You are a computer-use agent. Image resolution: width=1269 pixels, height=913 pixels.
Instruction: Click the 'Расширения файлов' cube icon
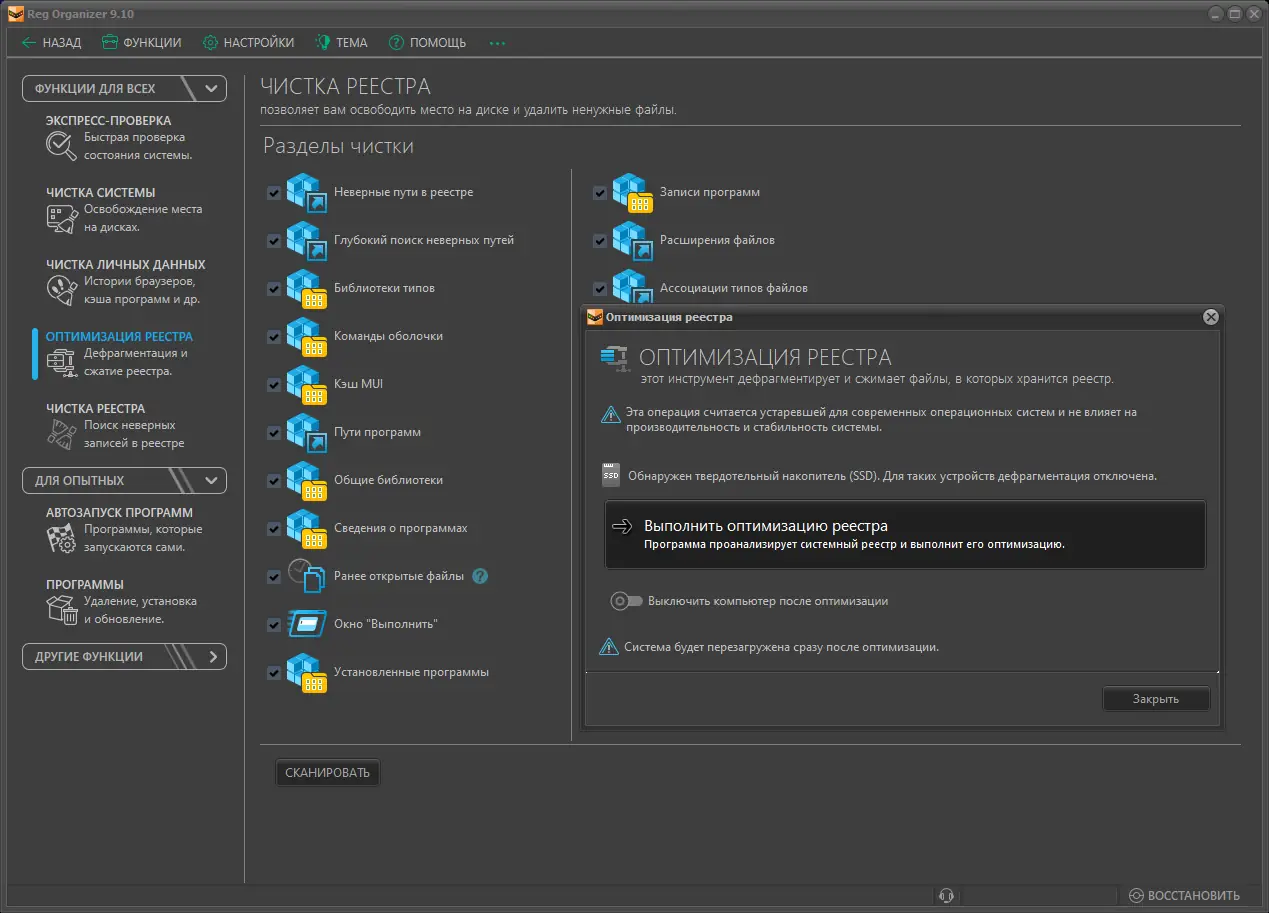[632, 241]
